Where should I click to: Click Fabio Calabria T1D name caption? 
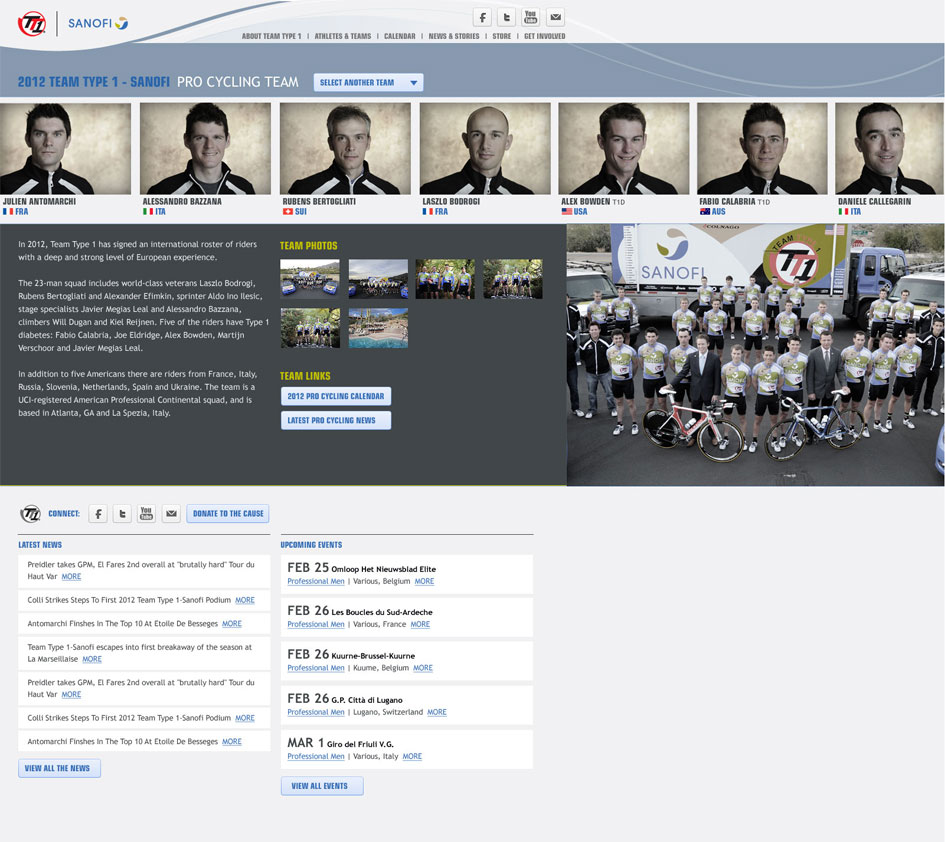point(735,202)
